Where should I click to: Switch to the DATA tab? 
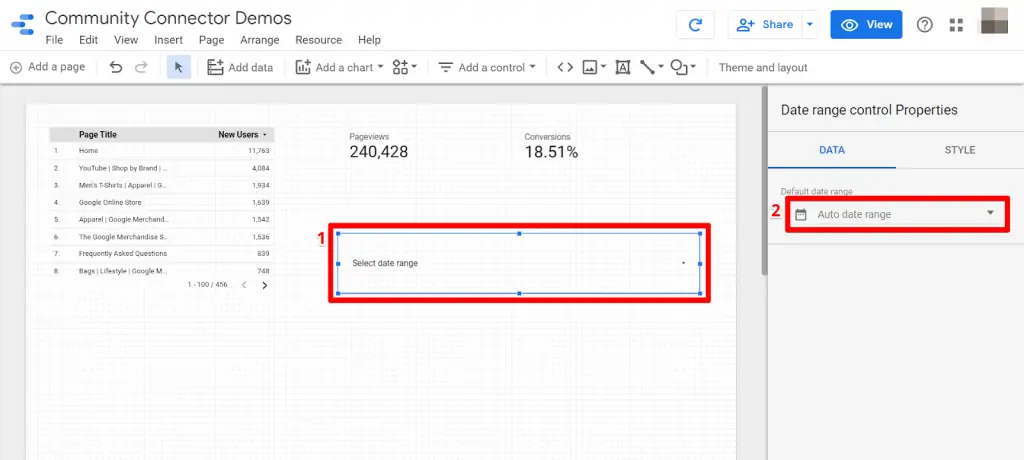[832, 150]
